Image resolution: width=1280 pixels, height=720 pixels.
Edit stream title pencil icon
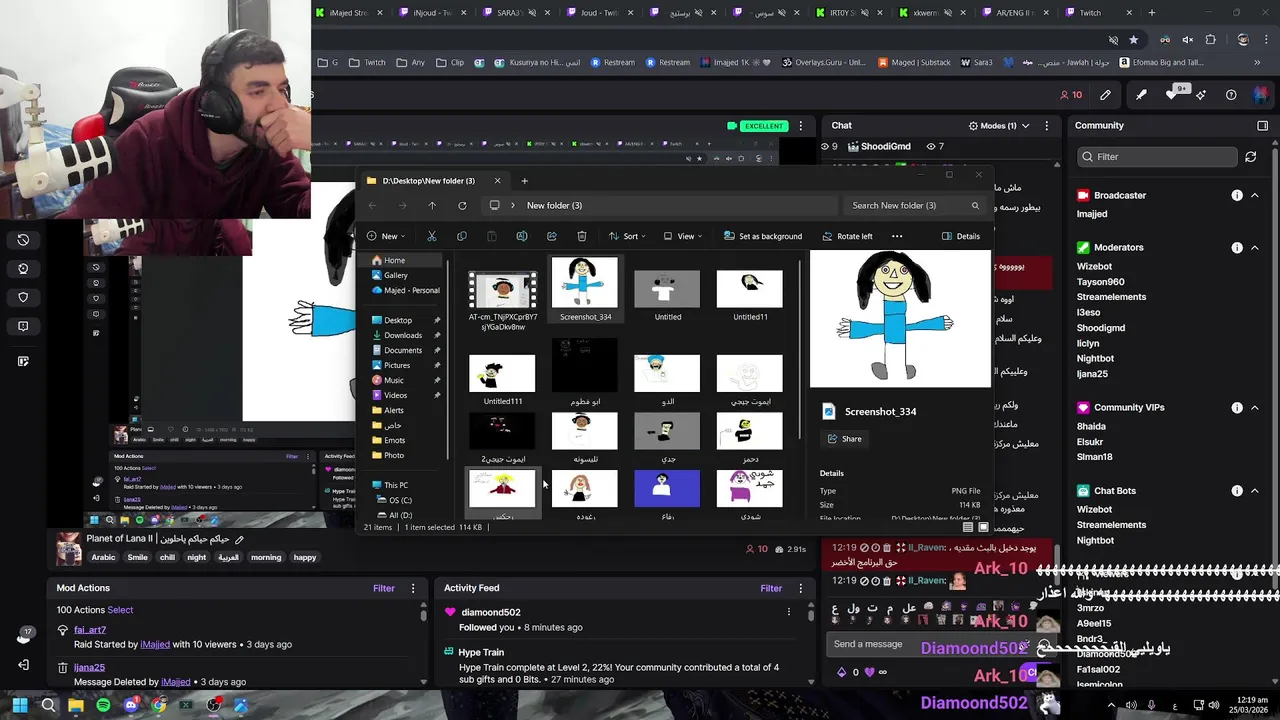239,540
